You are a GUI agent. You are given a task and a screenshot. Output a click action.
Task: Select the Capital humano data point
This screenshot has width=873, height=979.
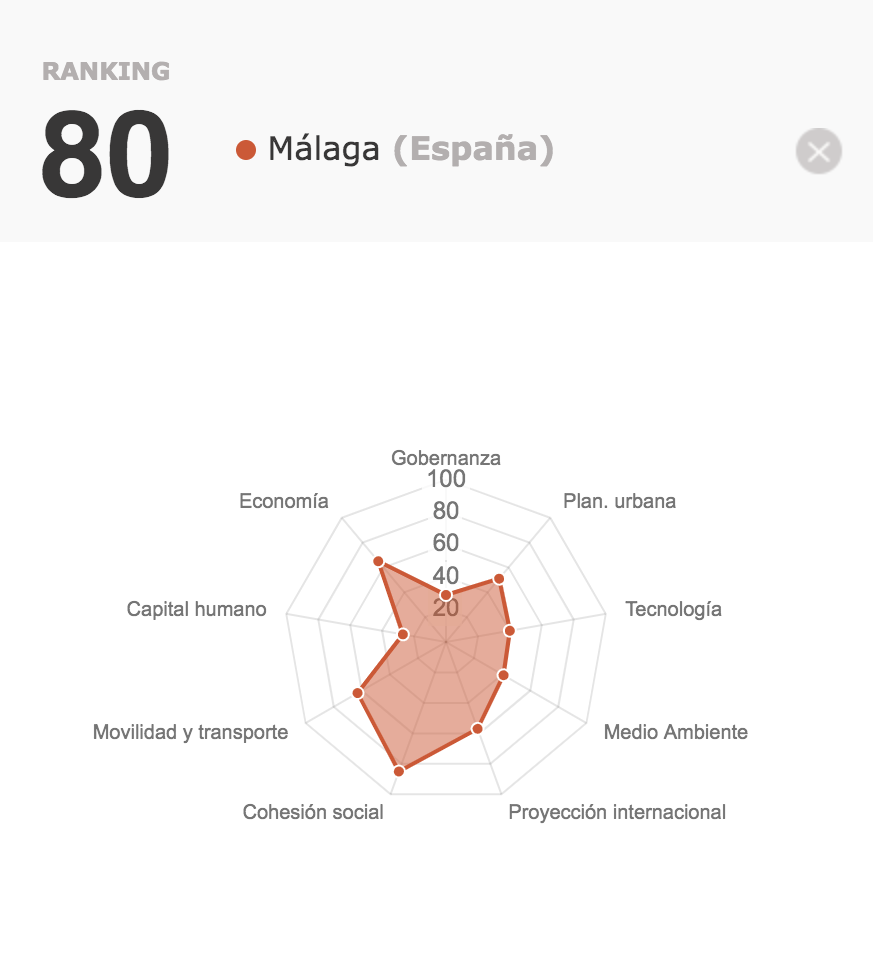click(x=403, y=634)
